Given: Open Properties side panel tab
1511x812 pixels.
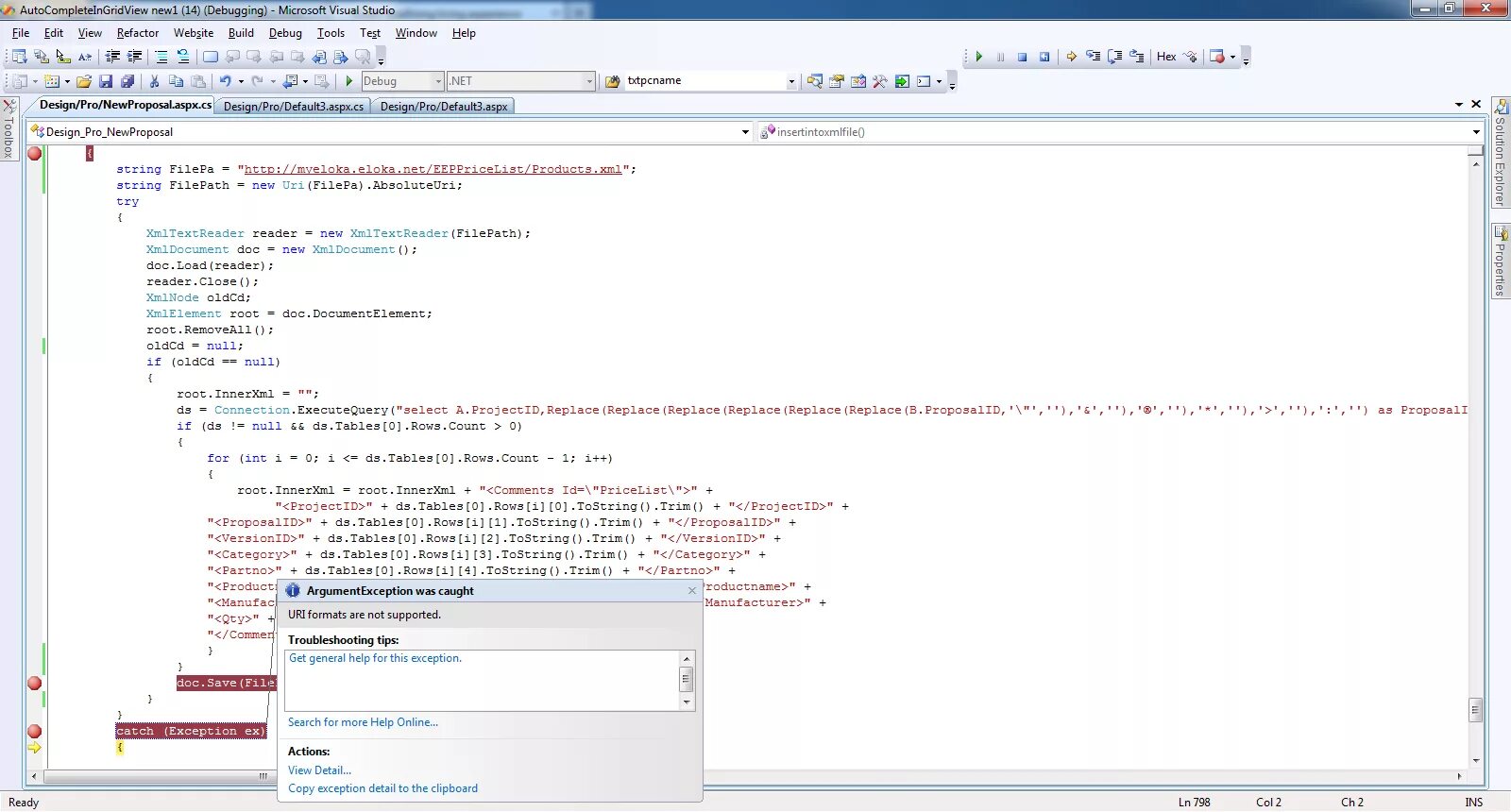Looking at the screenshot, I should (1500, 262).
